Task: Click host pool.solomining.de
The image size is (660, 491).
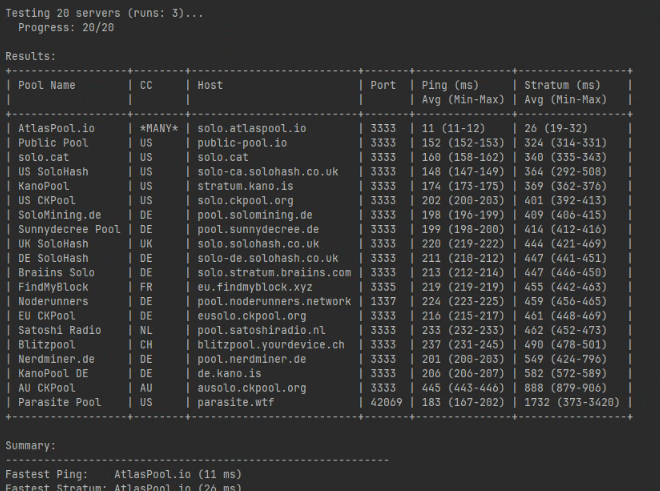Action: [x=255, y=215]
